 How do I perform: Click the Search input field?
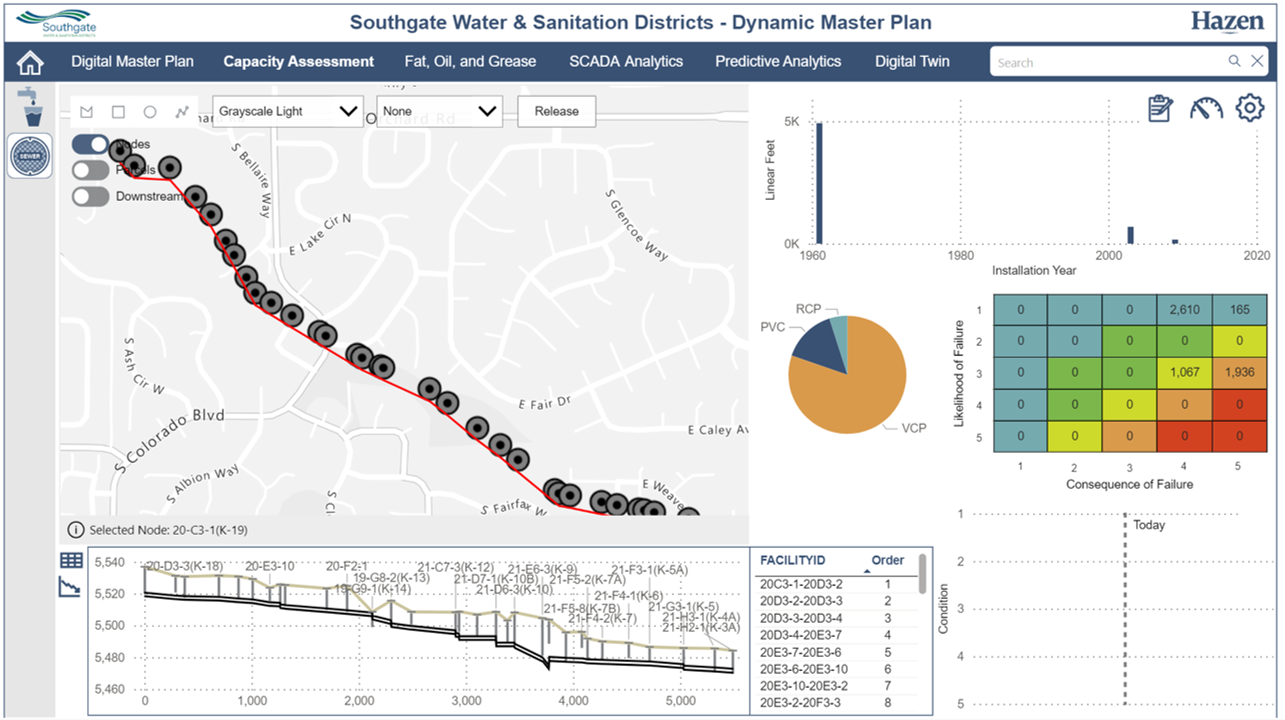(1110, 62)
